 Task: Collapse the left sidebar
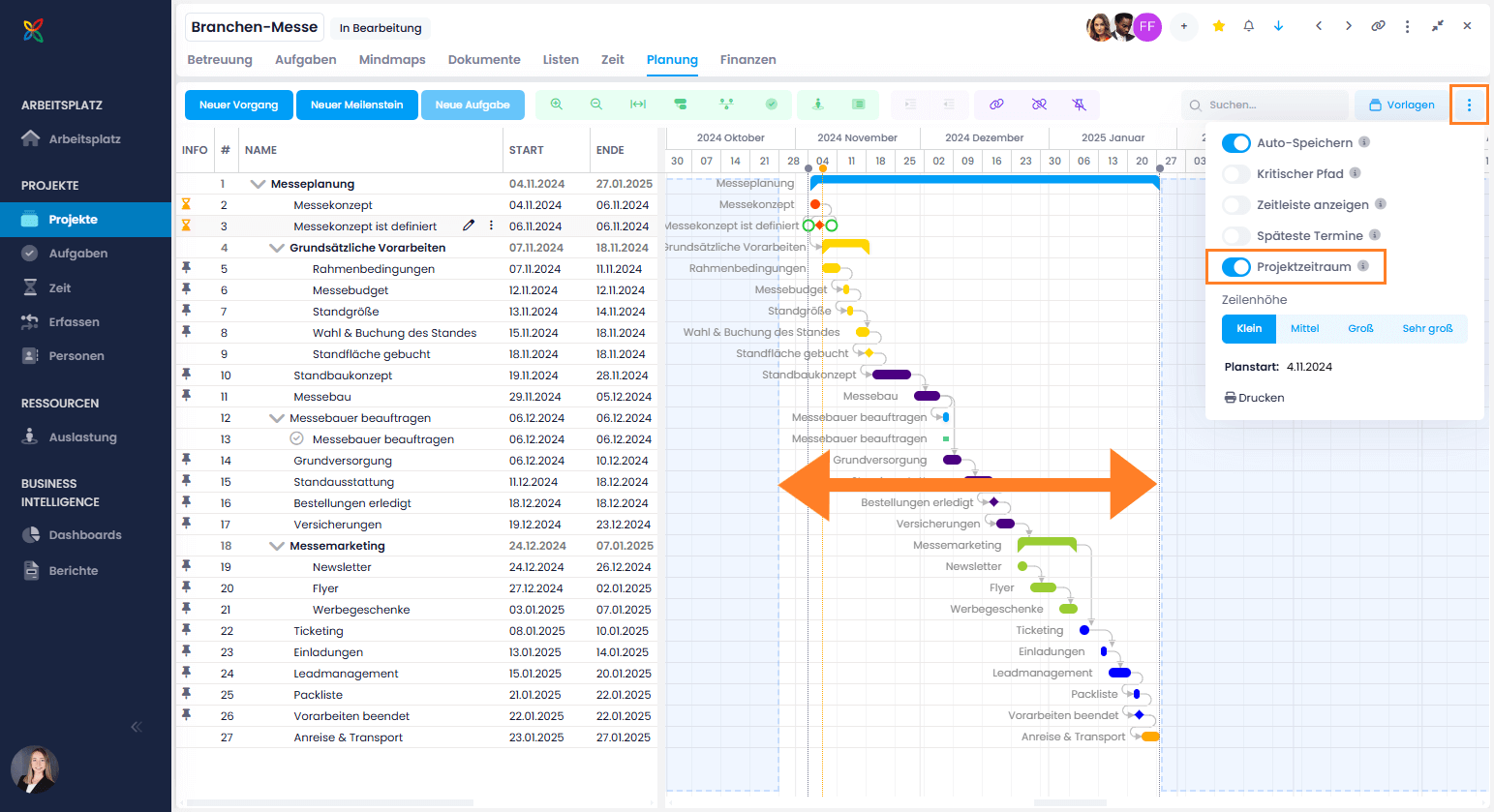(x=137, y=727)
